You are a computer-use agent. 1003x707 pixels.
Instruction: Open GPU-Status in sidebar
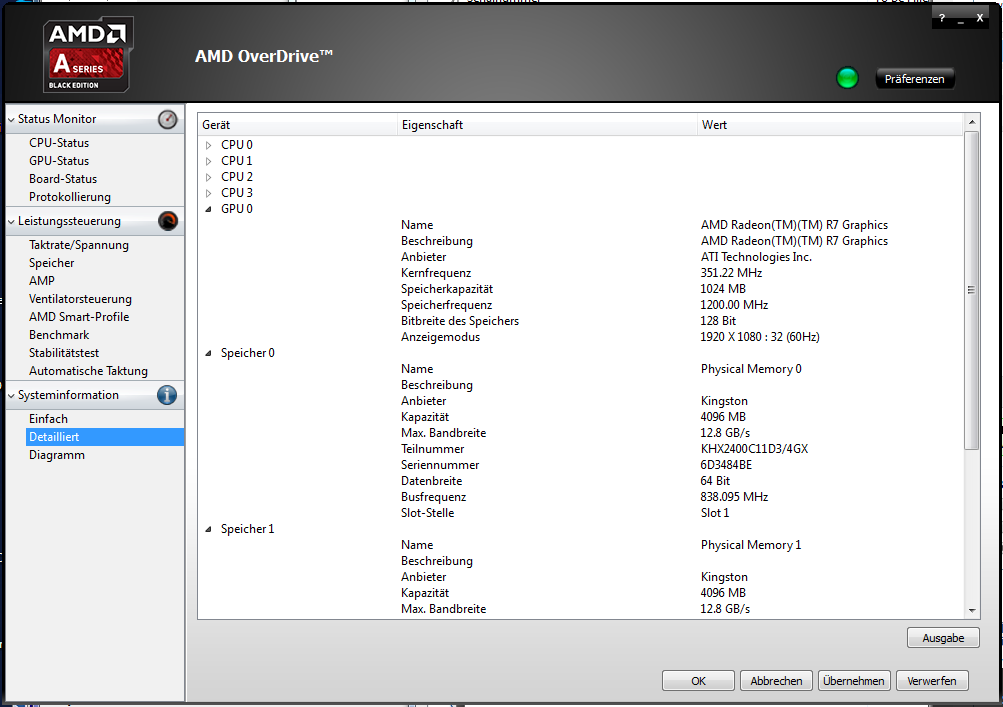(59, 161)
